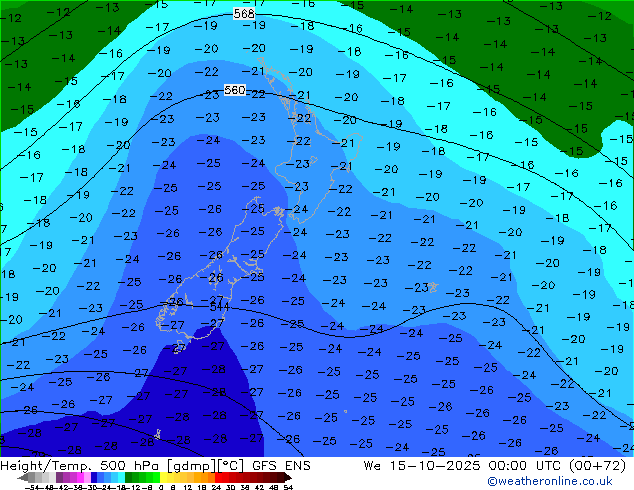Select the lightest cyan legend swatch
The image size is (634, 490).
121,477
